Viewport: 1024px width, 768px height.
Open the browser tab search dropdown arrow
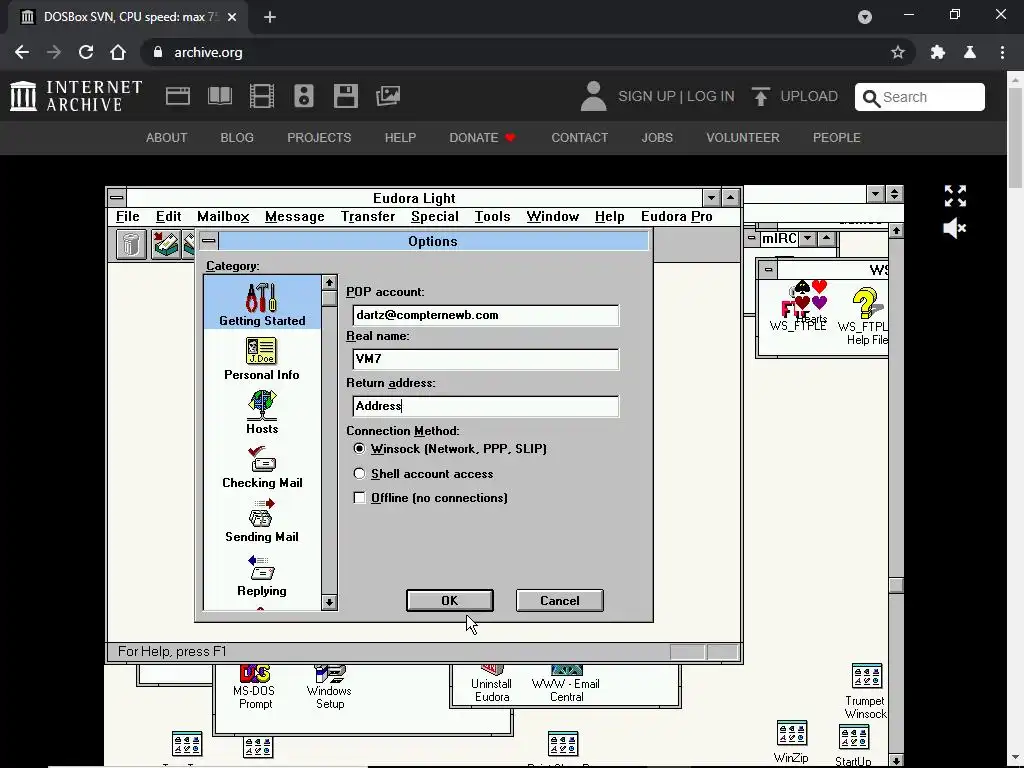tap(865, 17)
